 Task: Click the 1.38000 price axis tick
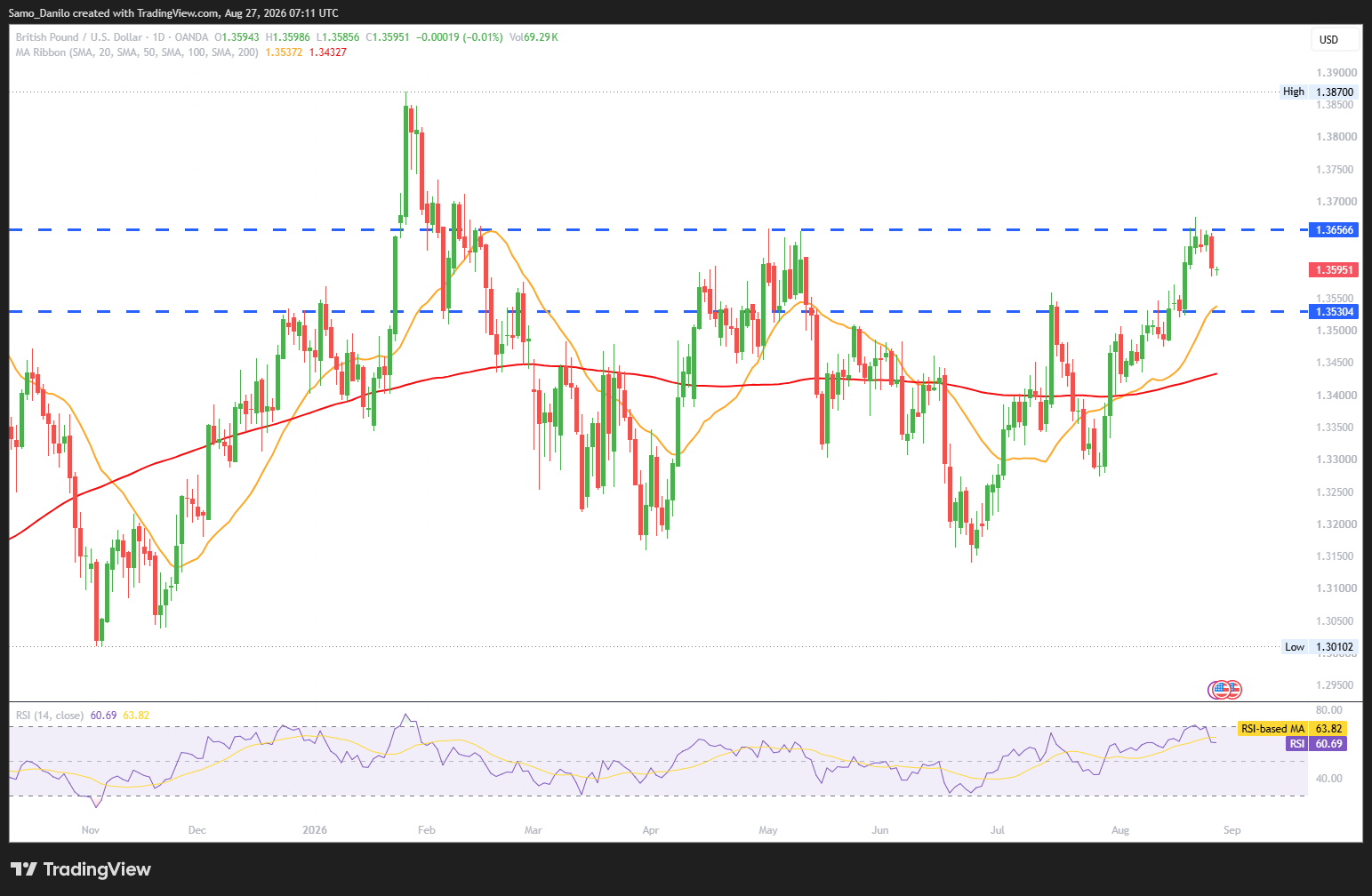pos(1336,137)
